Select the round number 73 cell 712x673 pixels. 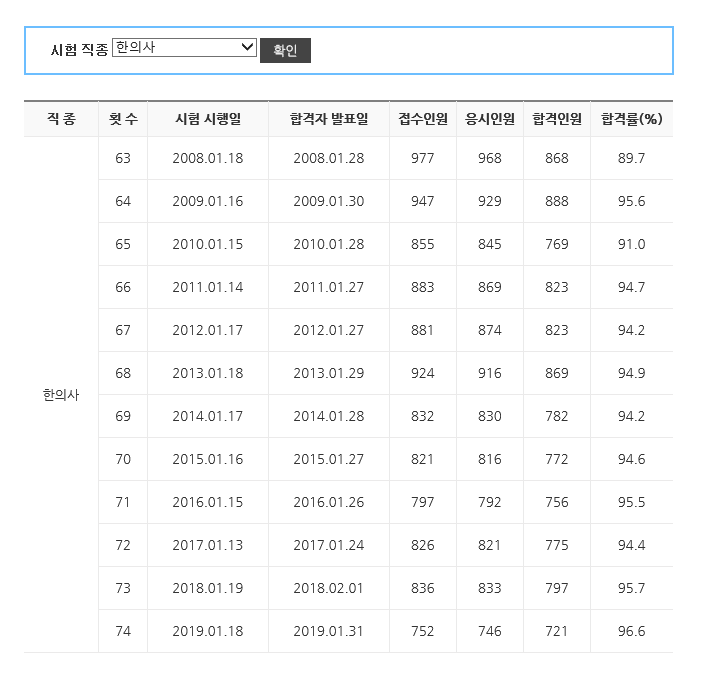(x=123, y=588)
